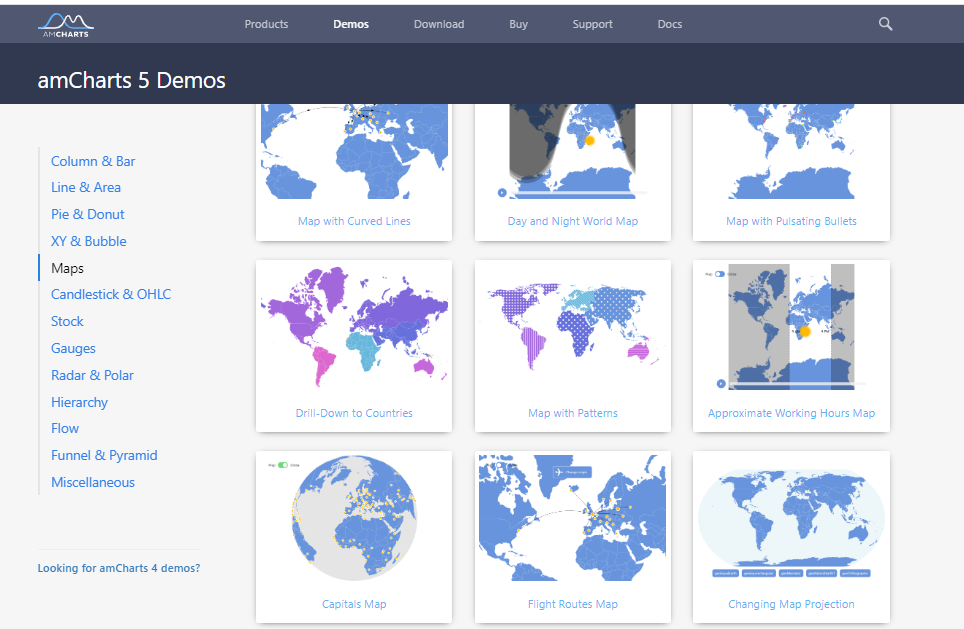
Task: Select Miscellaneous category
Action: (x=93, y=483)
